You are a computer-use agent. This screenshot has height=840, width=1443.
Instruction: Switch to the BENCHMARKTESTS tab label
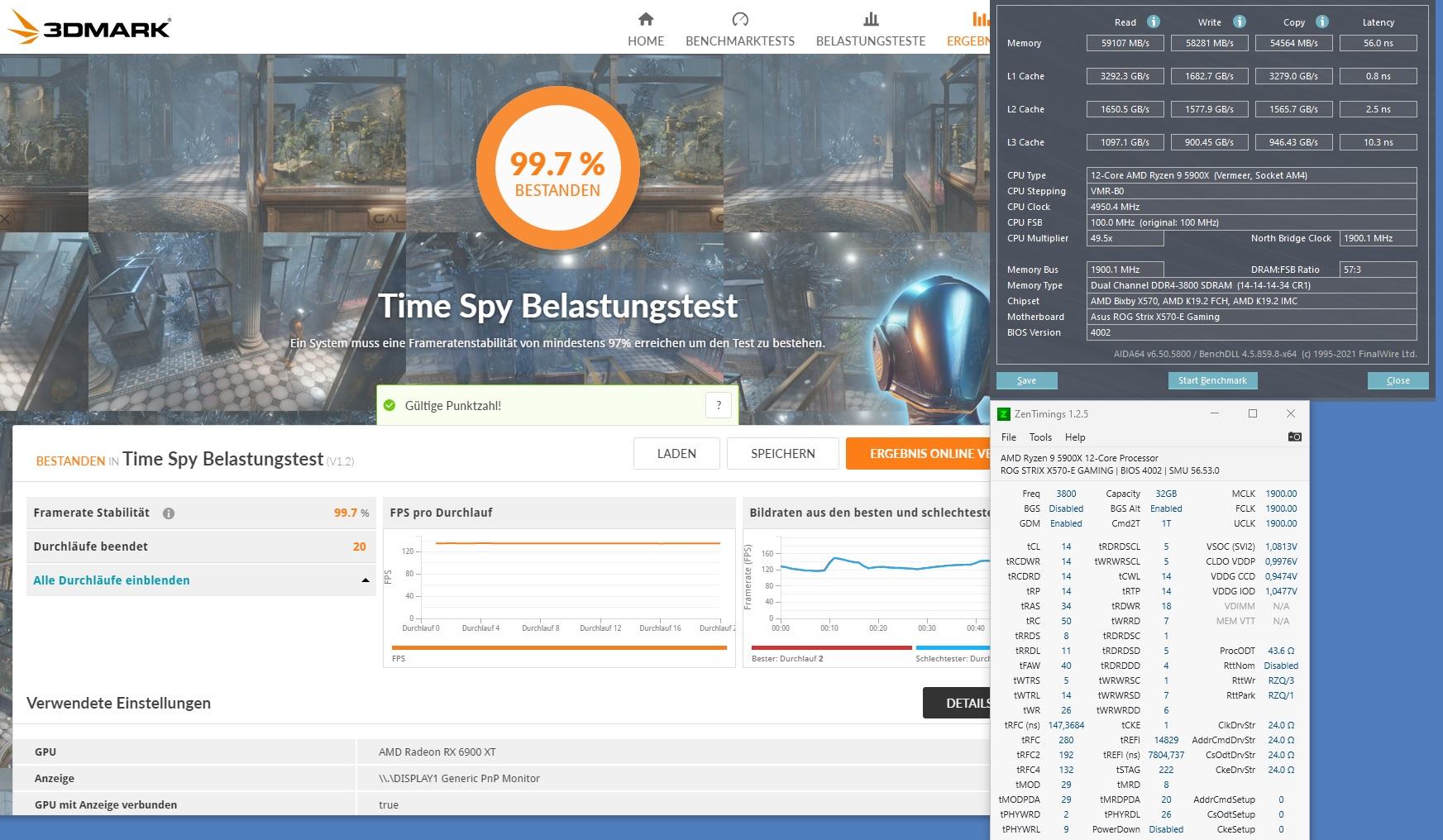click(x=740, y=41)
